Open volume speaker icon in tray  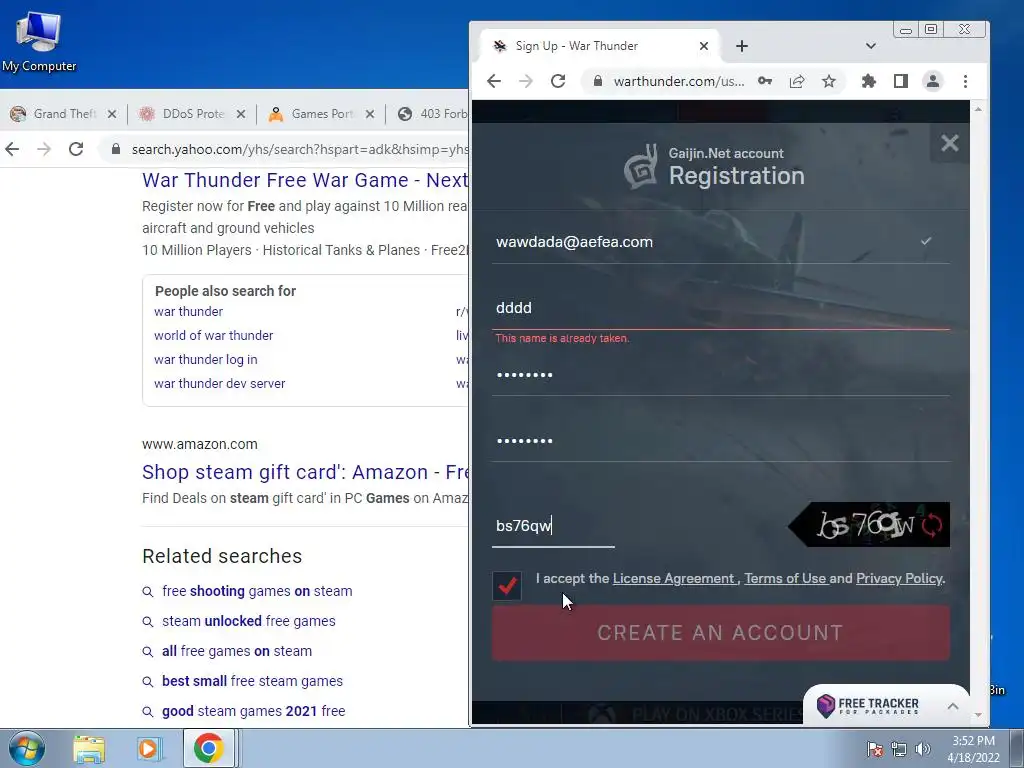click(x=923, y=749)
